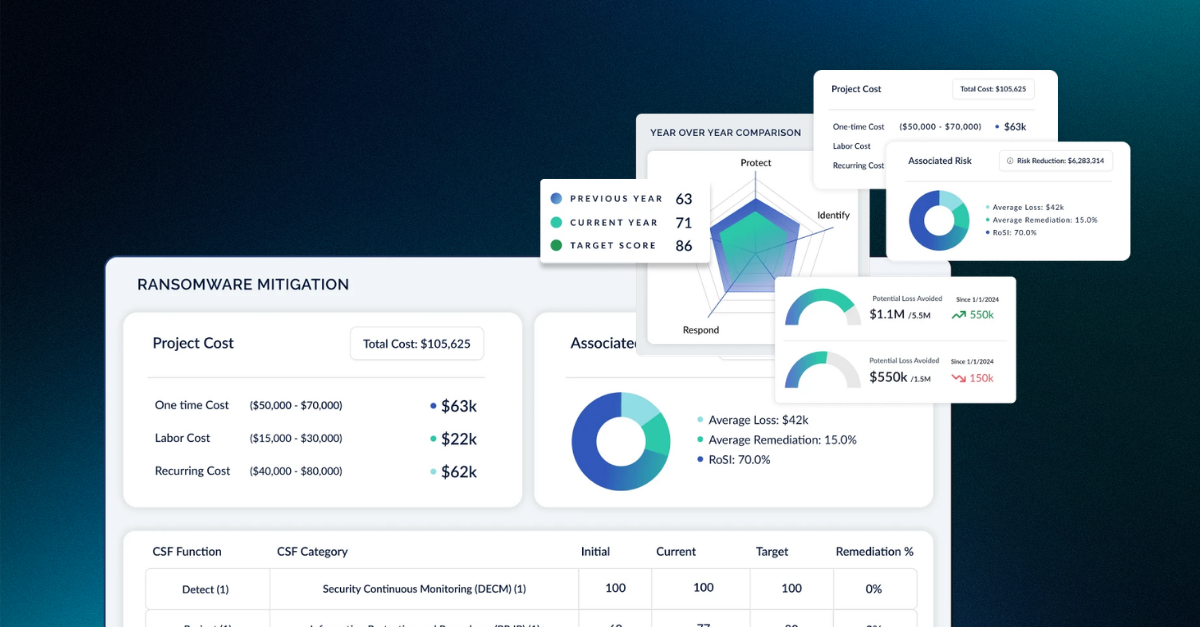1200x627 pixels.
Task: Click the donut chart in floating Associated Risk card
Action: pos(939,220)
